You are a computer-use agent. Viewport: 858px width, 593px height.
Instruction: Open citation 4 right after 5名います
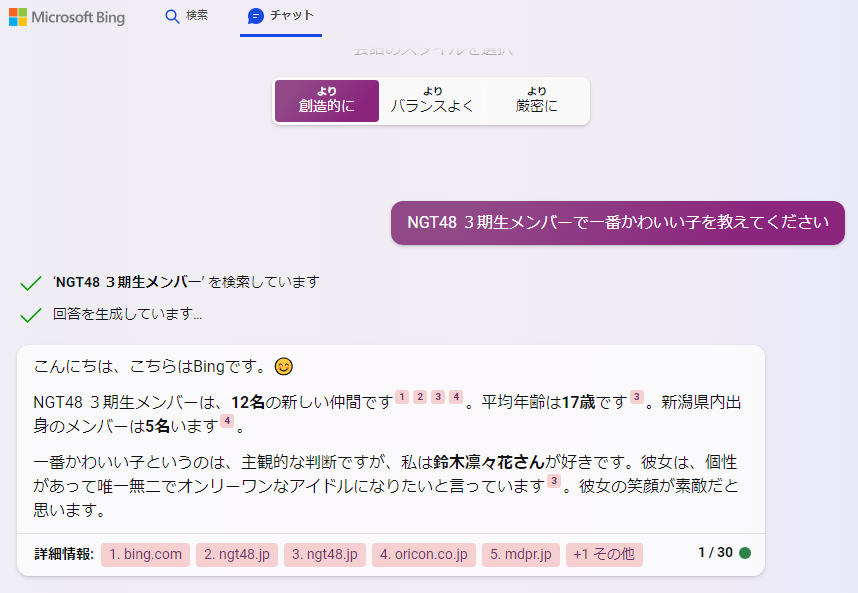tap(227, 421)
